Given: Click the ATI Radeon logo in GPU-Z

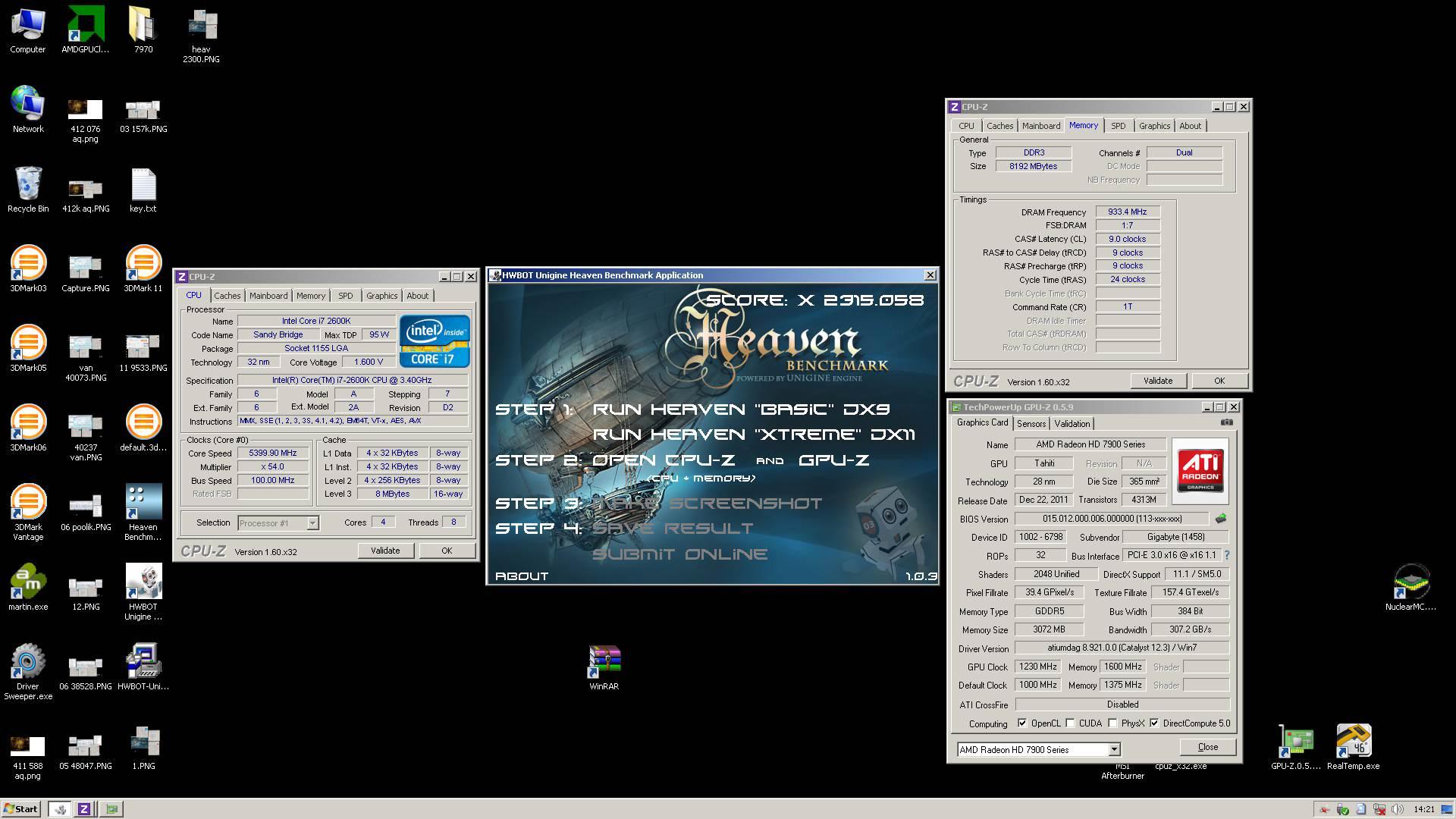Looking at the screenshot, I should [x=1200, y=471].
